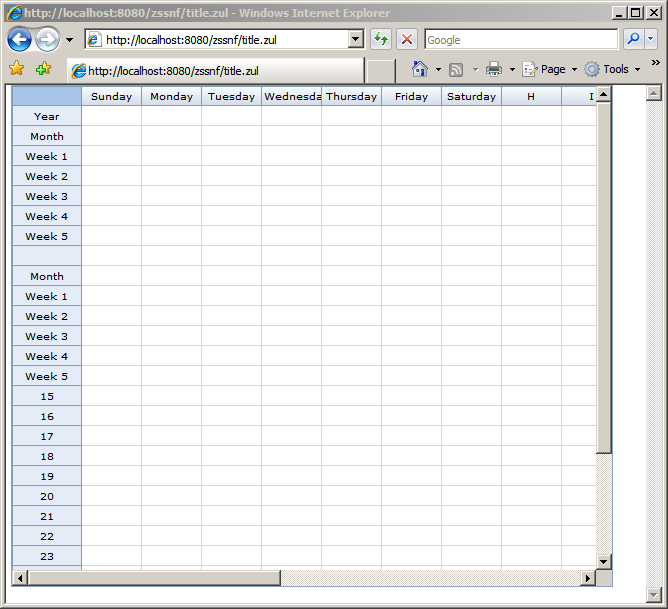Show more toolbar items chevron
Viewport: 668px width, 609px height.
point(656,63)
